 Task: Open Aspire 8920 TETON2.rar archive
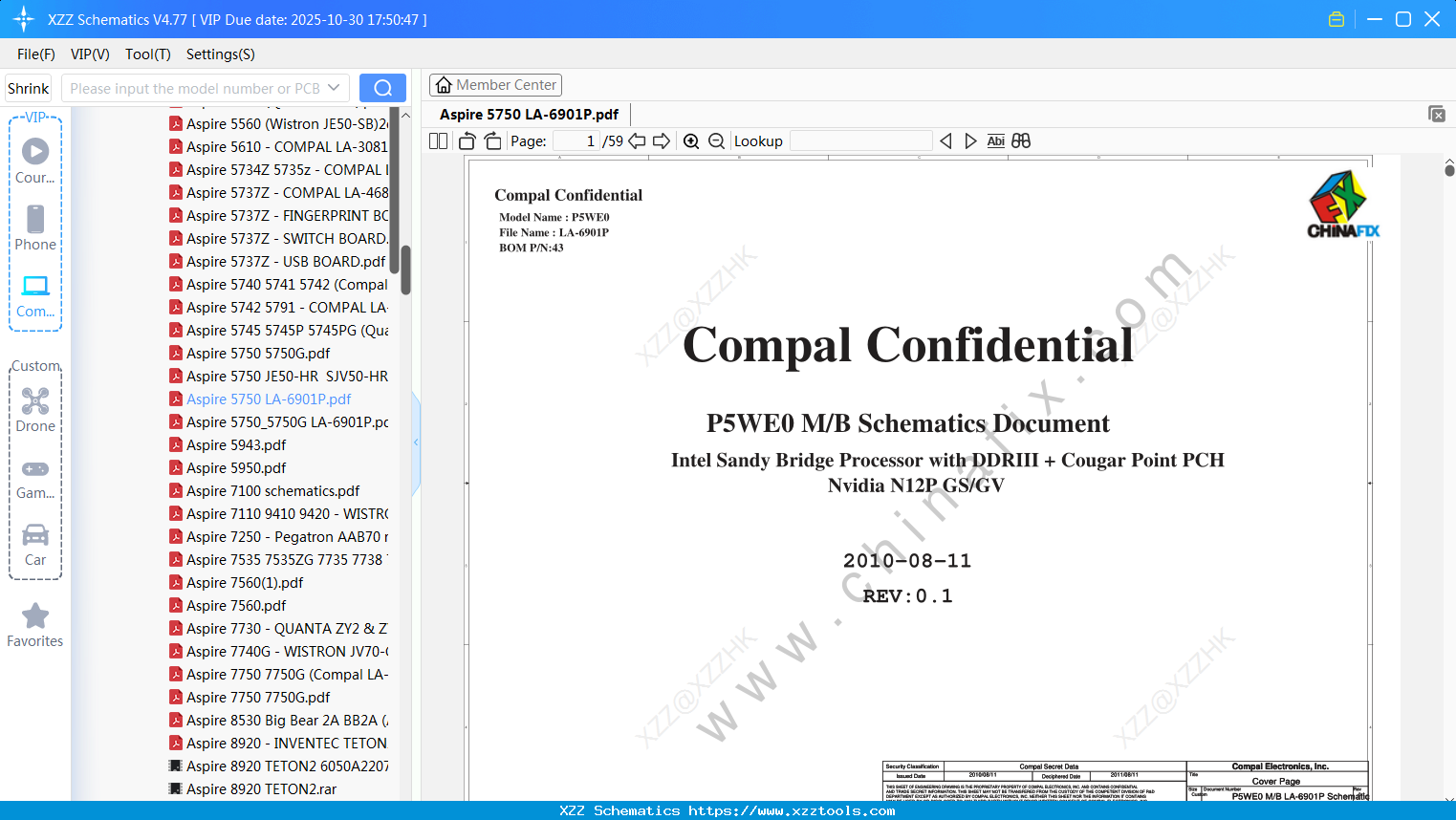pos(252,788)
